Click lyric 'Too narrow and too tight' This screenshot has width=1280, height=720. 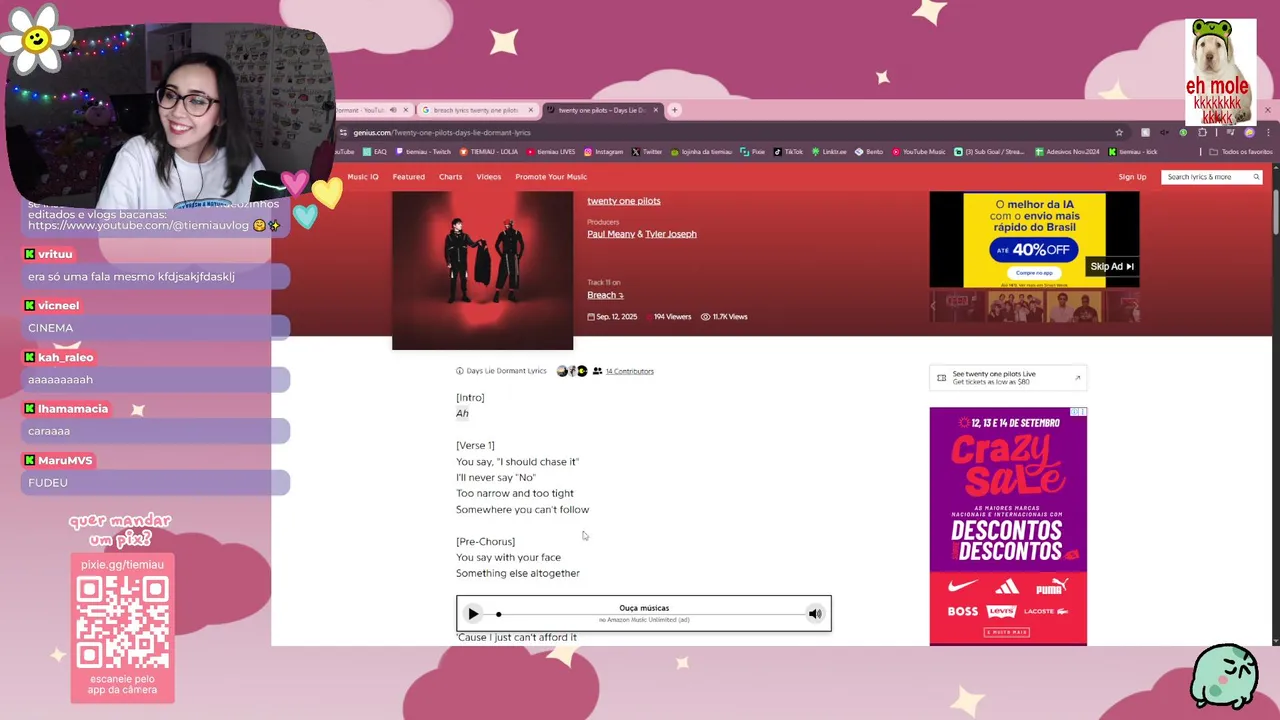point(515,493)
